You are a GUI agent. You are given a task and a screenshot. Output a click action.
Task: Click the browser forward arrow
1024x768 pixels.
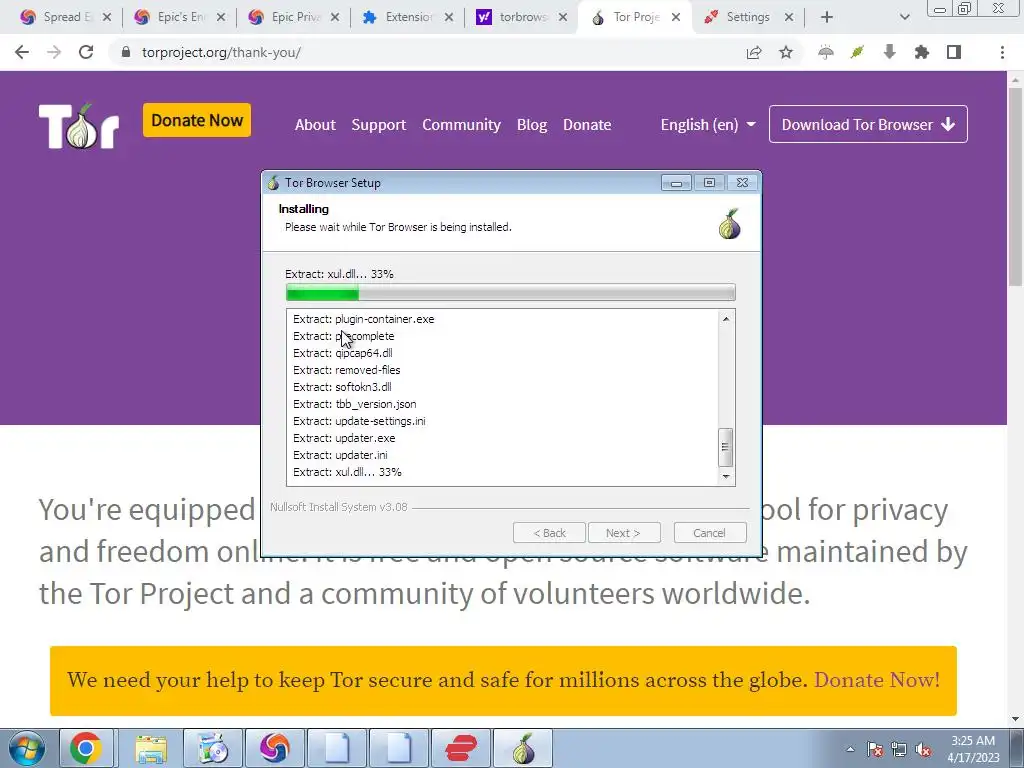pos(54,52)
